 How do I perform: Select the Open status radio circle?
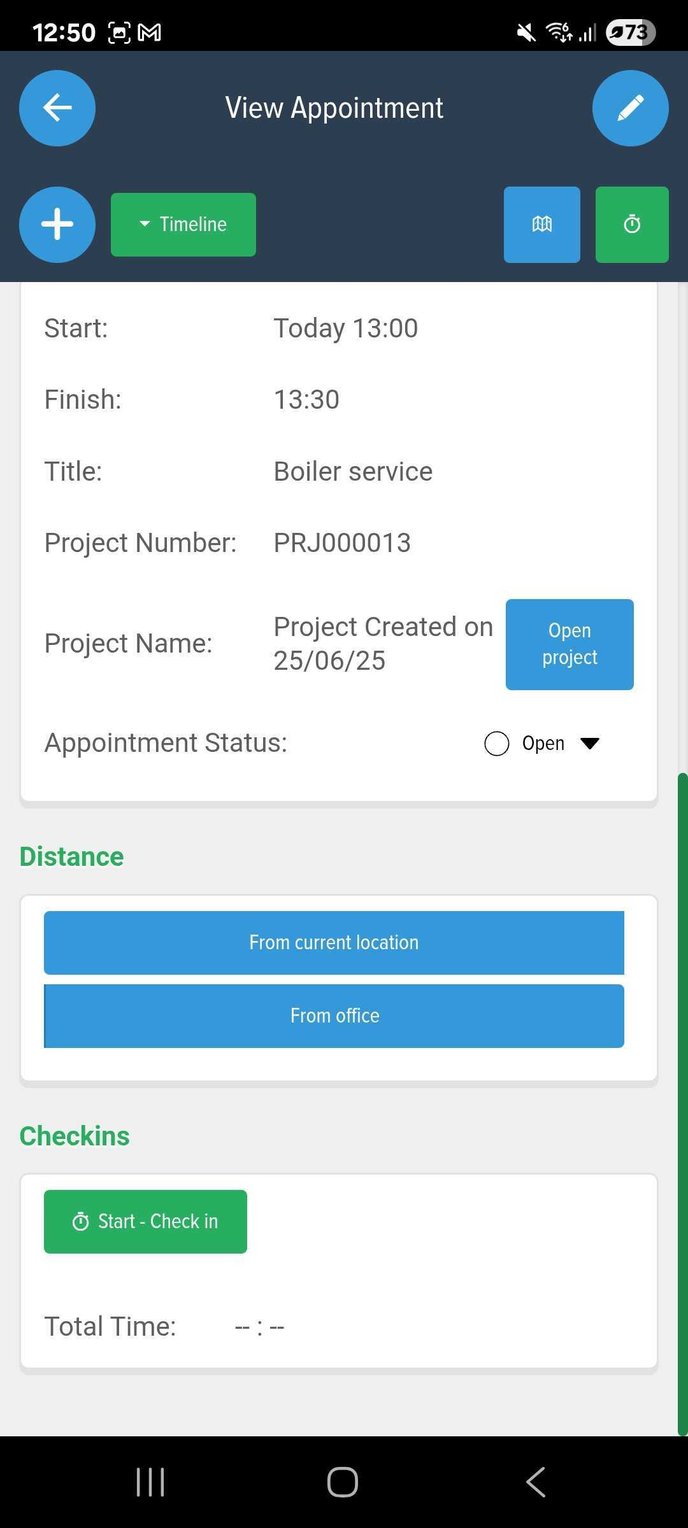(x=497, y=744)
